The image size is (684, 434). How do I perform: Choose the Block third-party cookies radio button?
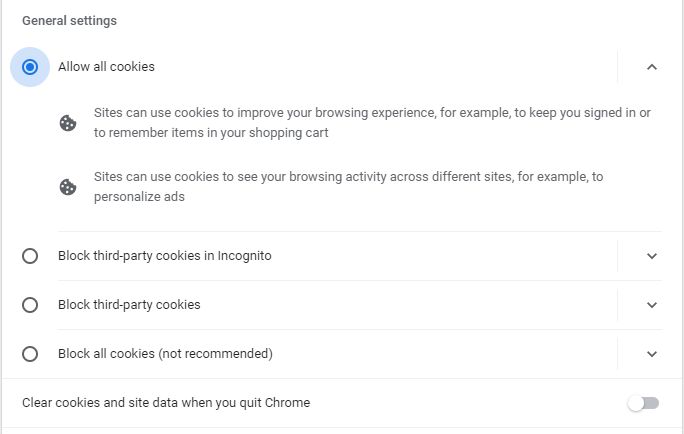click(x=30, y=305)
